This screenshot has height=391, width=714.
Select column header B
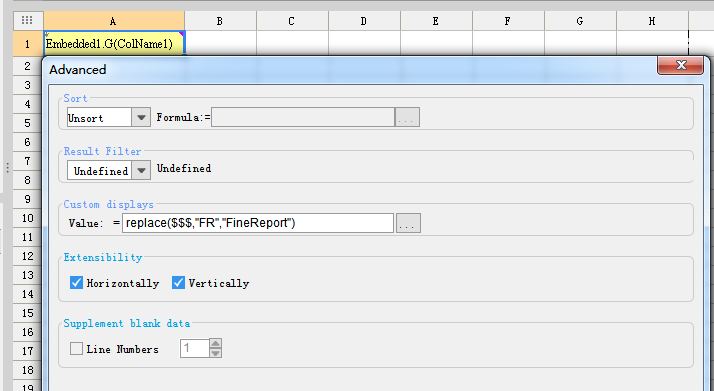coord(220,21)
